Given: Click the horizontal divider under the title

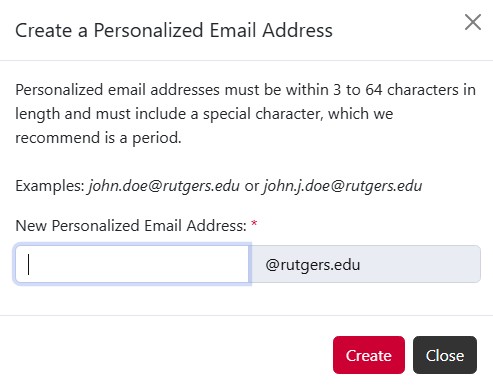Looking at the screenshot, I should click(246, 61).
